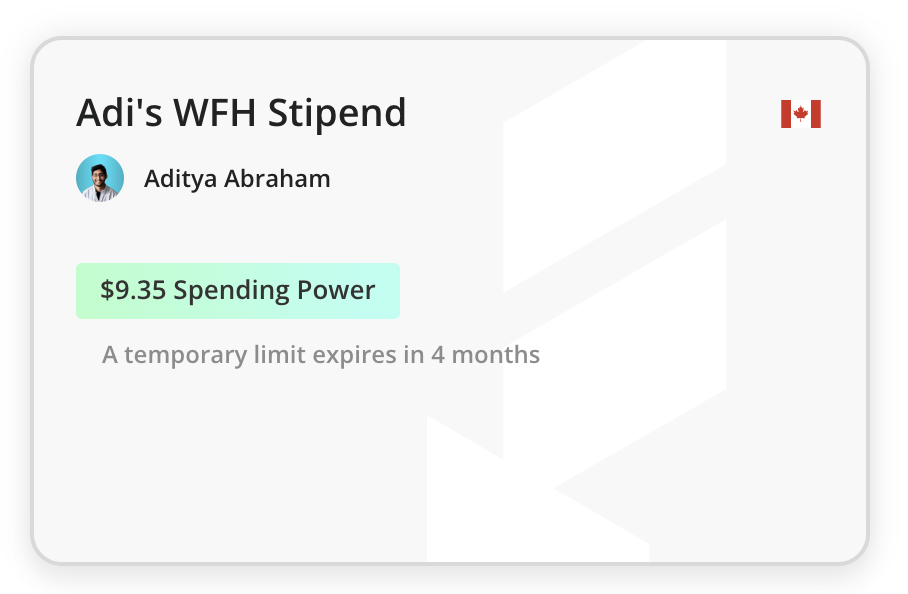The image size is (908, 594).
Task: Click the first name "Aditya"
Action: 180,179
